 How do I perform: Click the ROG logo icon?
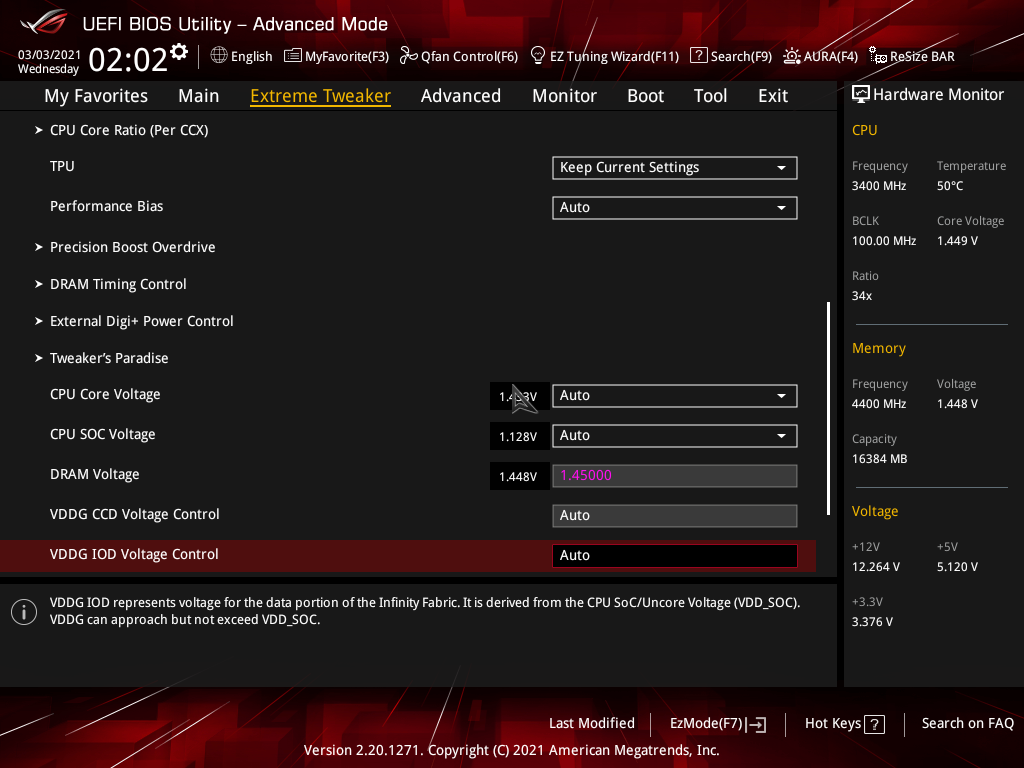[x=44, y=22]
